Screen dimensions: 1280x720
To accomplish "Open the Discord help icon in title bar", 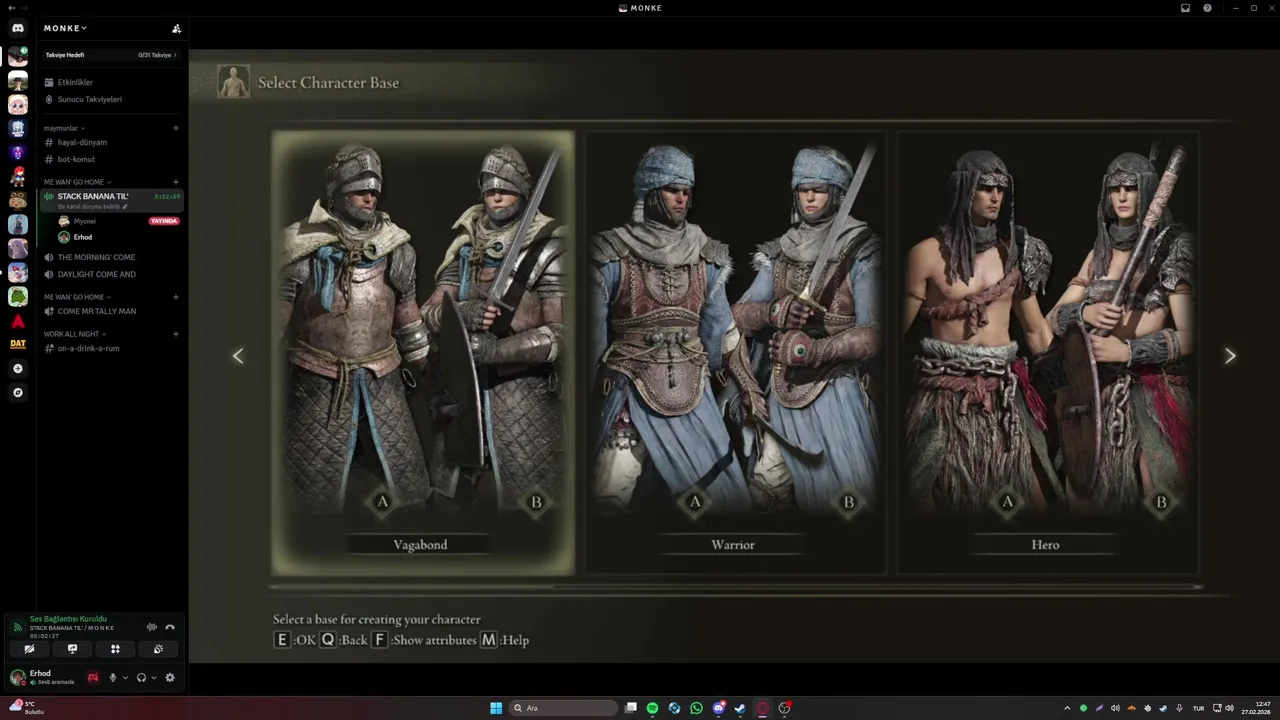I will 1208,8.
